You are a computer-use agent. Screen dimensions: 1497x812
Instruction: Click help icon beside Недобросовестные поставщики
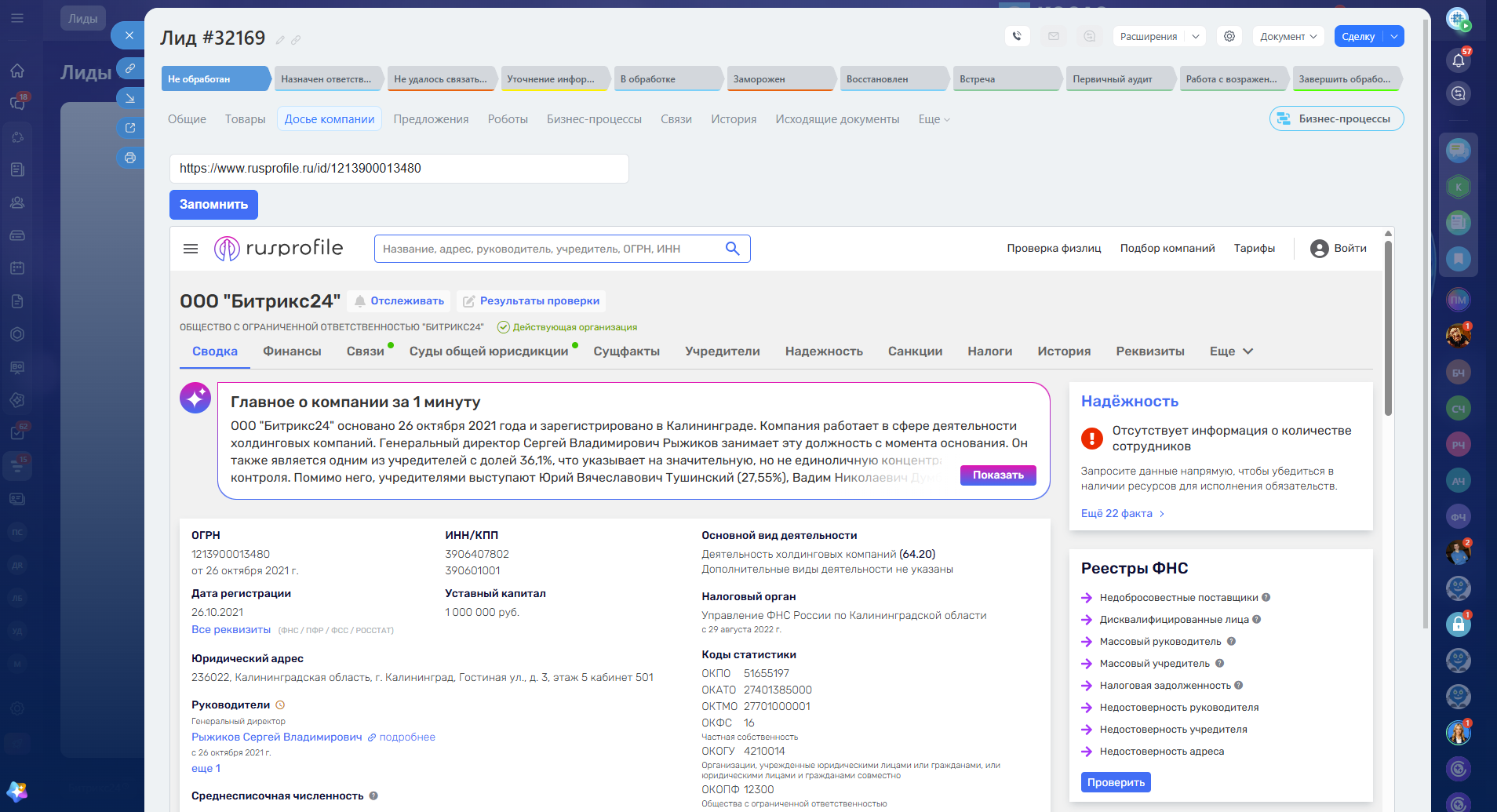(1266, 598)
